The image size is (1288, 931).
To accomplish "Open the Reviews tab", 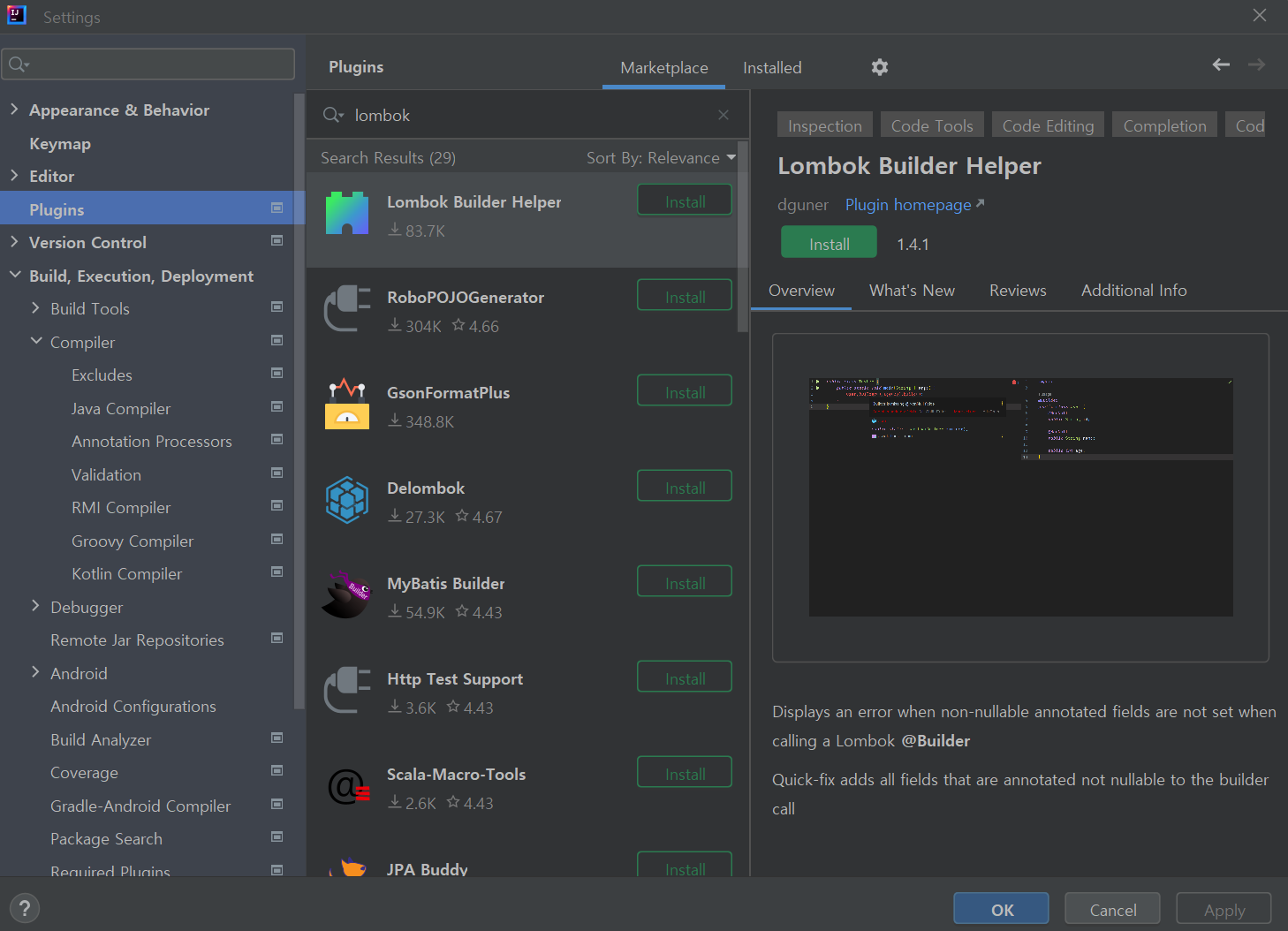I will coord(1018,291).
